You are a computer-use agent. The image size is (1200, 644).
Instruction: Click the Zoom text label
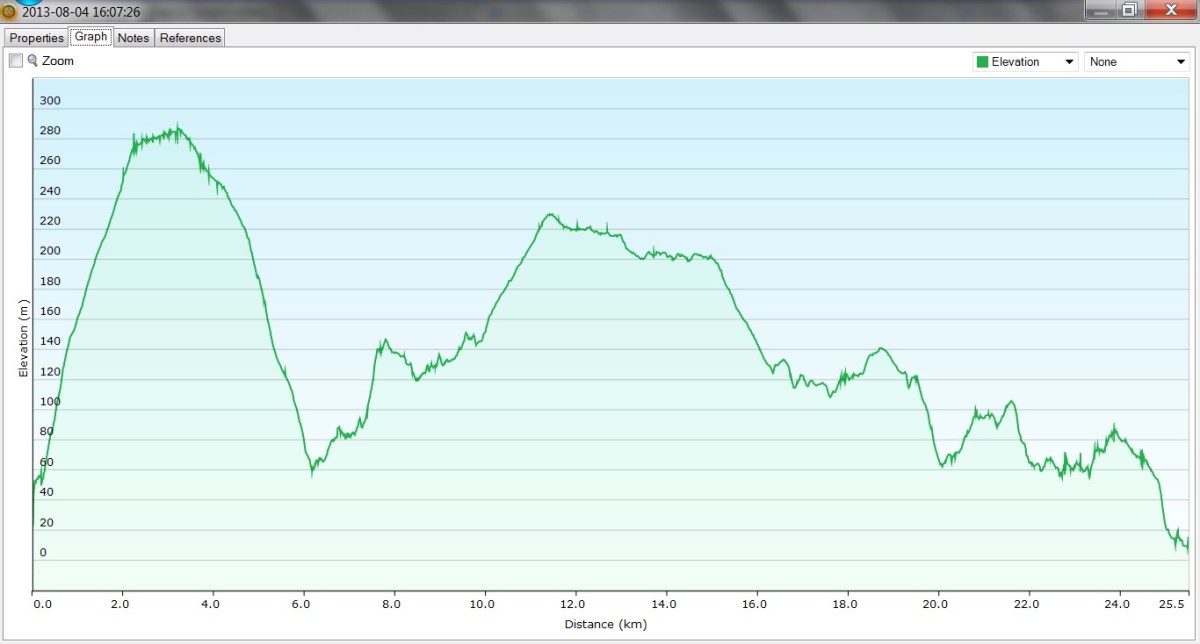(x=58, y=61)
